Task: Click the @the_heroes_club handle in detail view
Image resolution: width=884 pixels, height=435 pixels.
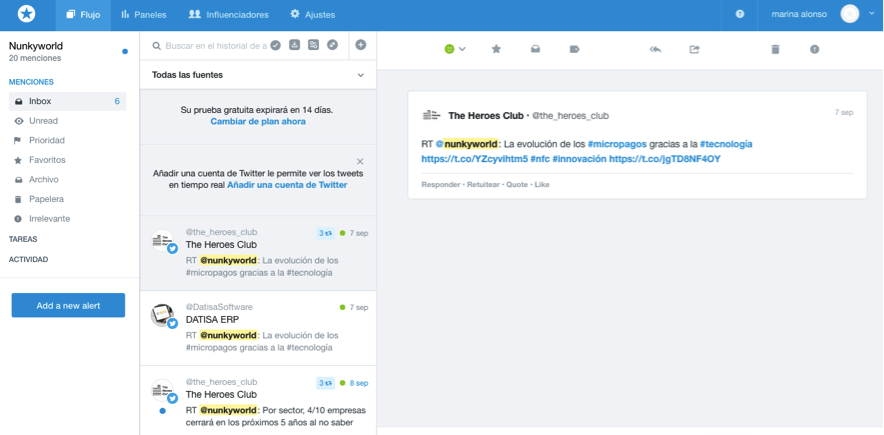Action: coord(571,116)
